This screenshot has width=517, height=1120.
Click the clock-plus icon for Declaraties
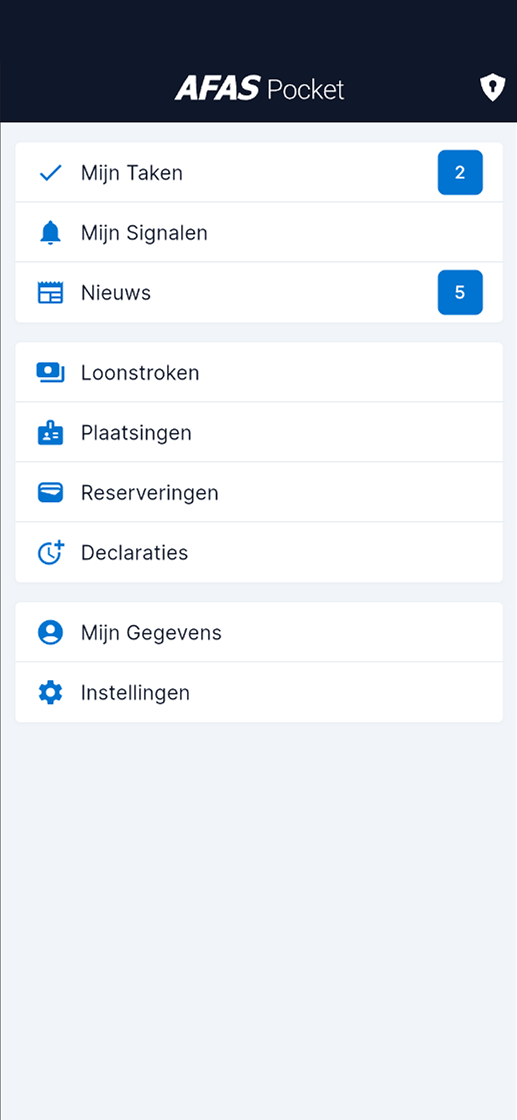pos(50,553)
